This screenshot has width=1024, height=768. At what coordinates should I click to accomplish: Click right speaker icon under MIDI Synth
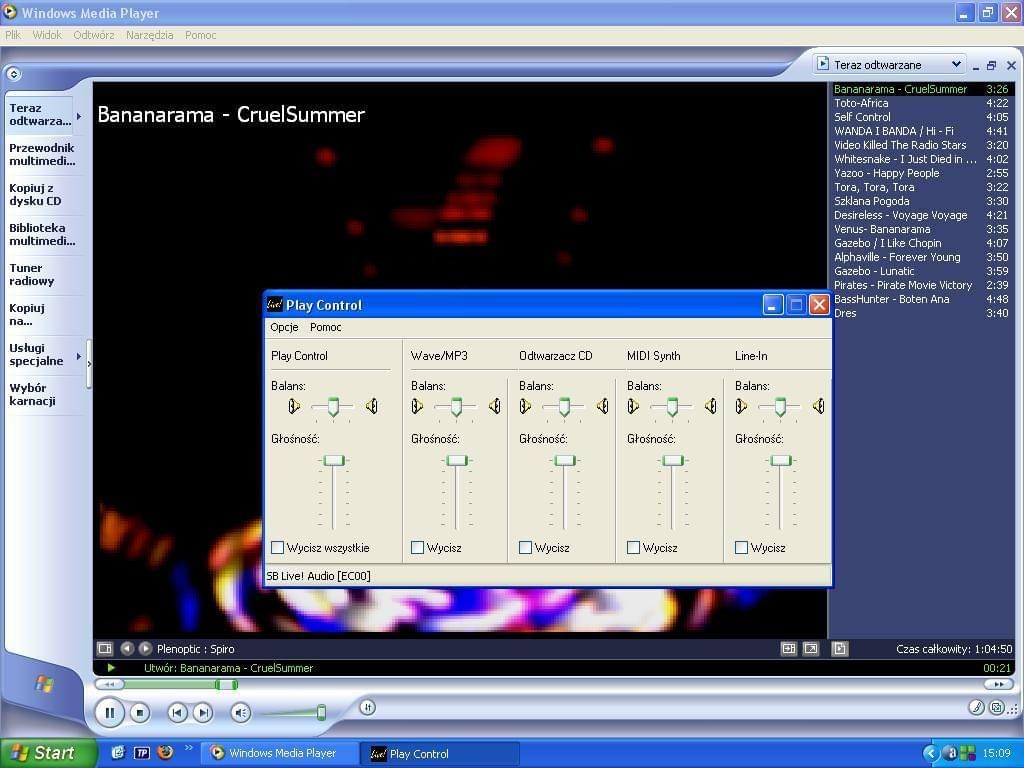(x=711, y=406)
